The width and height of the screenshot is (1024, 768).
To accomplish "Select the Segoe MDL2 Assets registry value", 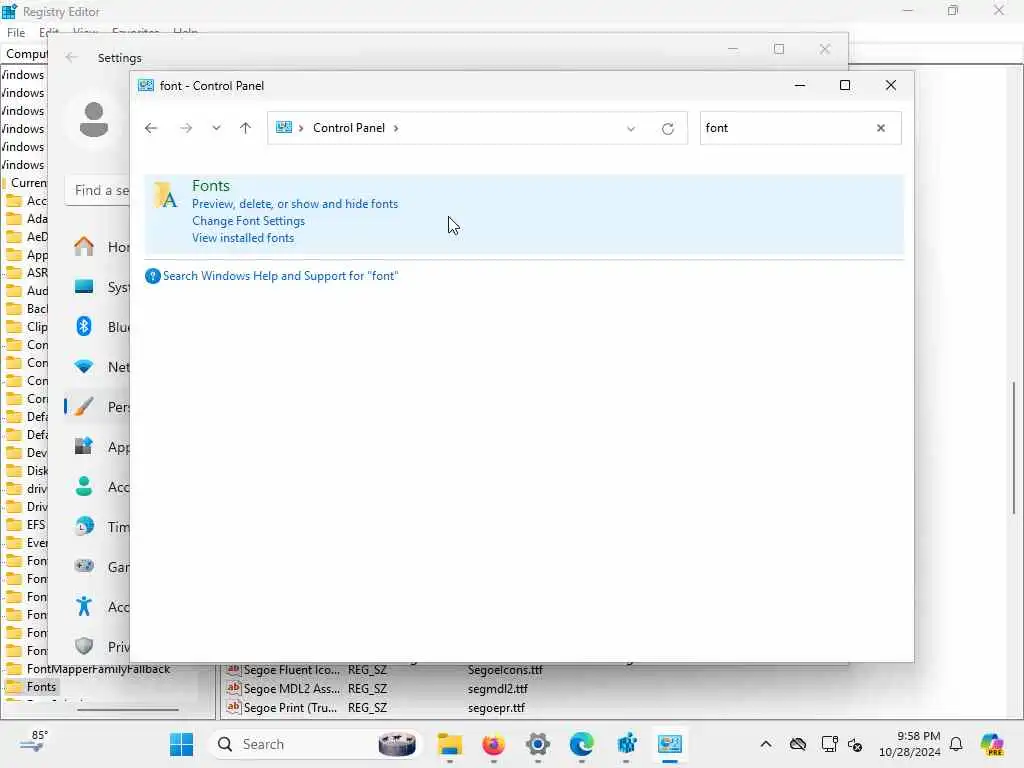I will click(x=291, y=688).
